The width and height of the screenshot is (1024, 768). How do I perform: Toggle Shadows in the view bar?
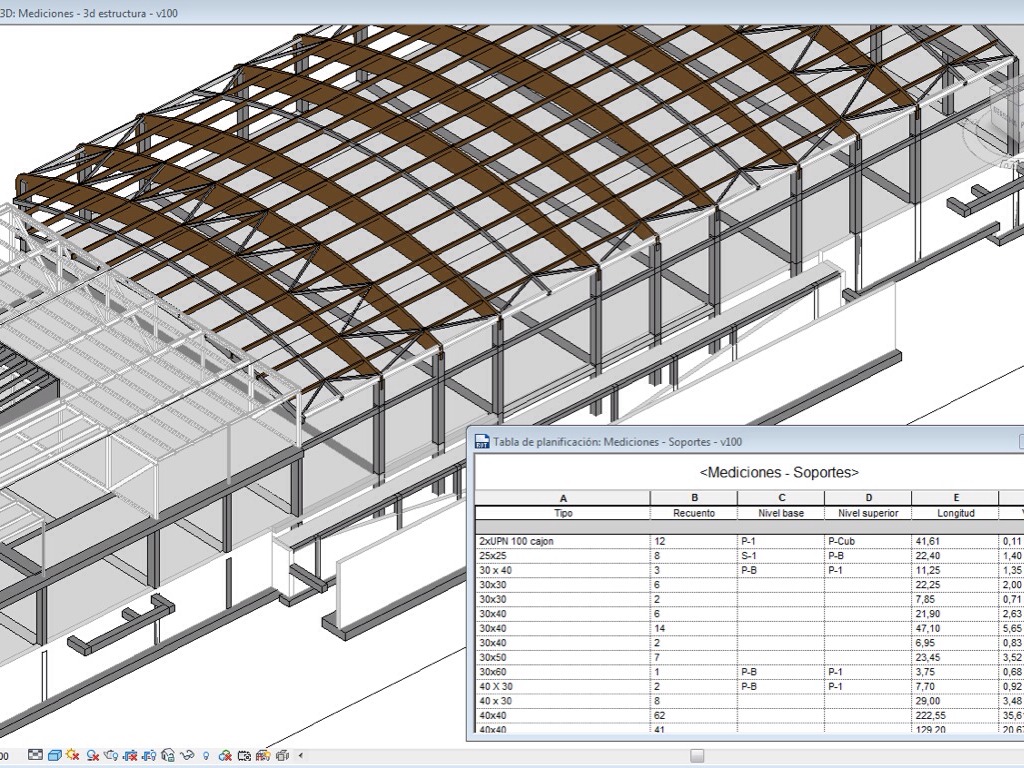click(x=93, y=755)
